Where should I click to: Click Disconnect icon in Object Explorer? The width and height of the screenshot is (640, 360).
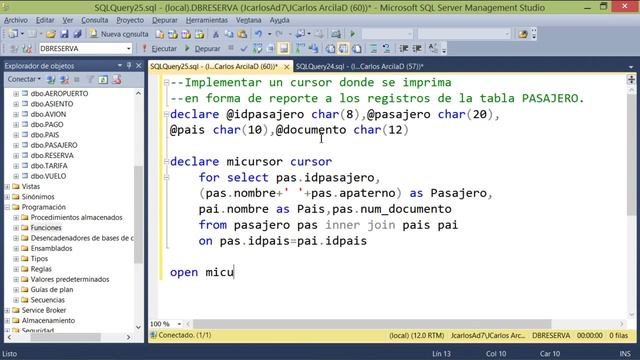coord(64,80)
